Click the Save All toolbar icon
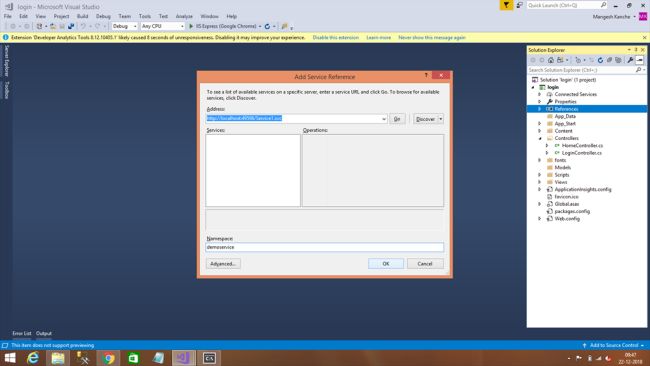 click(x=71, y=26)
